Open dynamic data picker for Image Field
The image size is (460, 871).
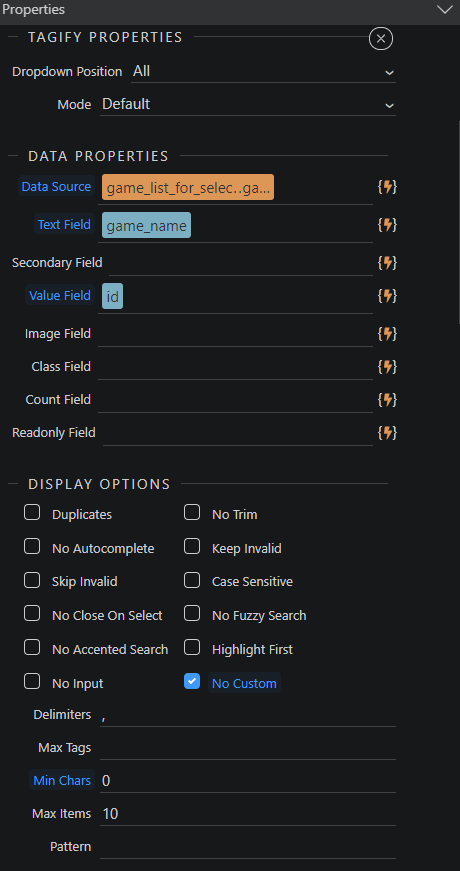pyautogui.click(x=387, y=334)
